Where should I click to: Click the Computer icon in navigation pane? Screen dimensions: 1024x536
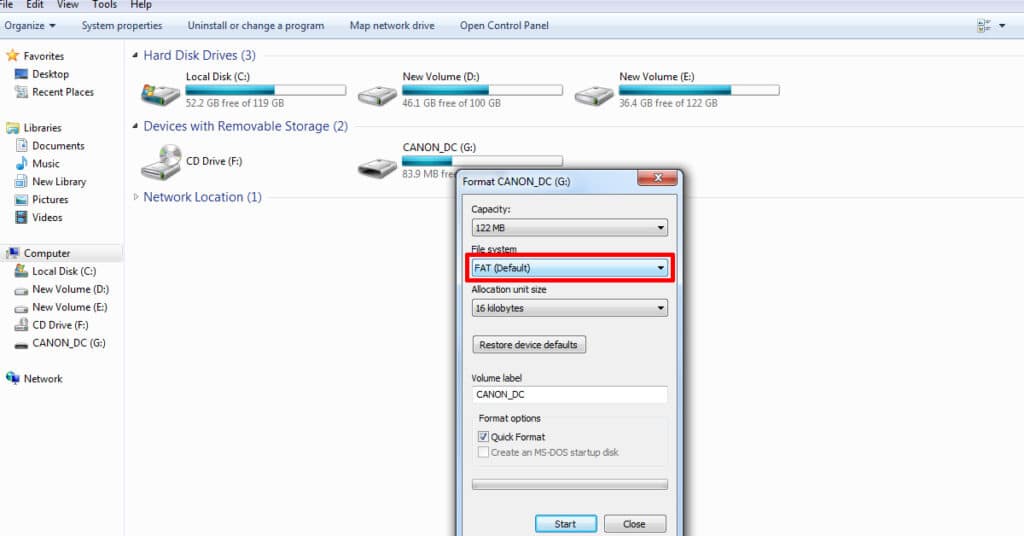(12, 253)
